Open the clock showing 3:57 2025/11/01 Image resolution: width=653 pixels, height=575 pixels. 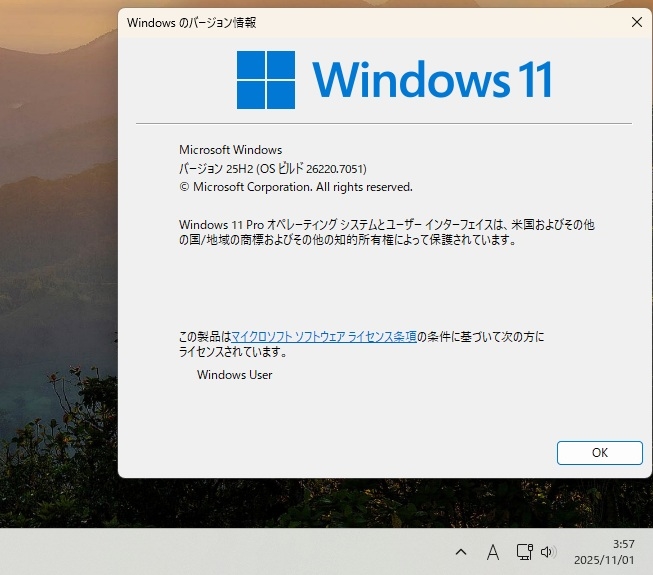coord(604,552)
